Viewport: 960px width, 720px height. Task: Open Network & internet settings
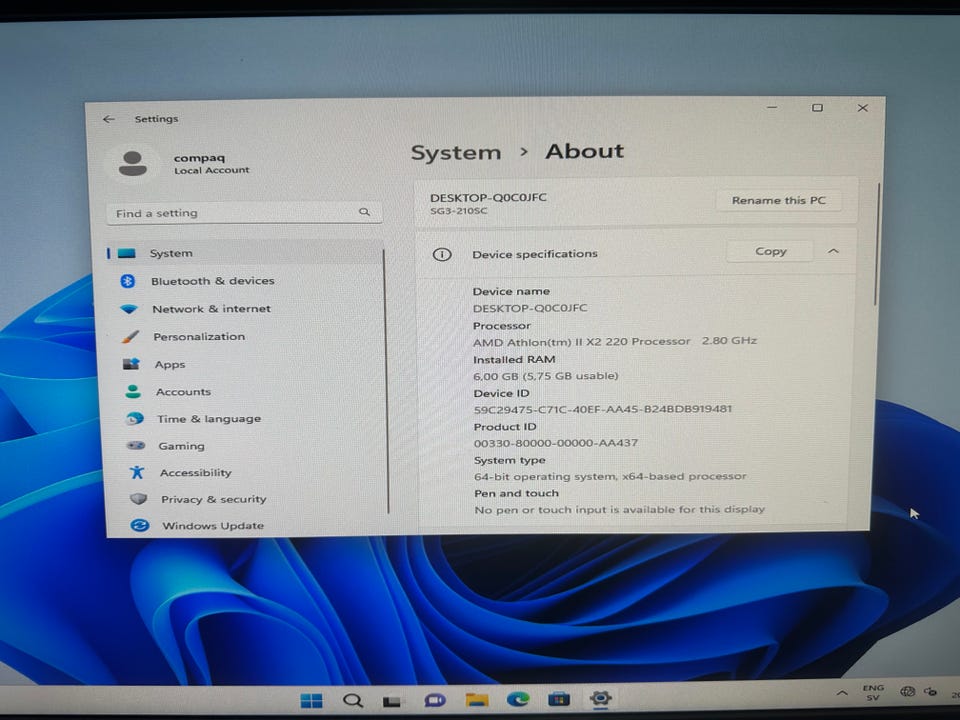pos(211,309)
